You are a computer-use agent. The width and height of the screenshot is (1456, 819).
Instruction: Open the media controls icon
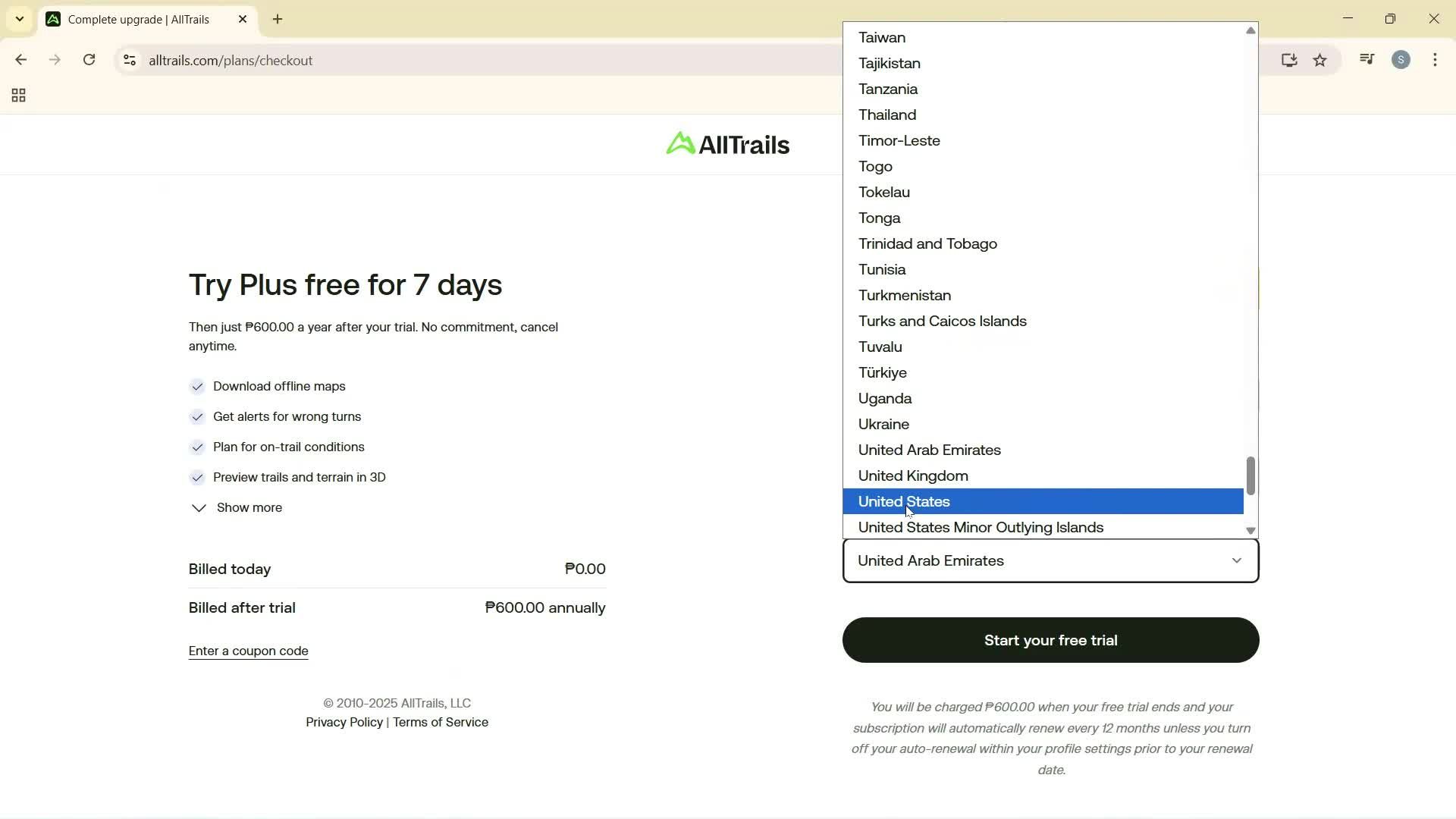(1366, 59)
